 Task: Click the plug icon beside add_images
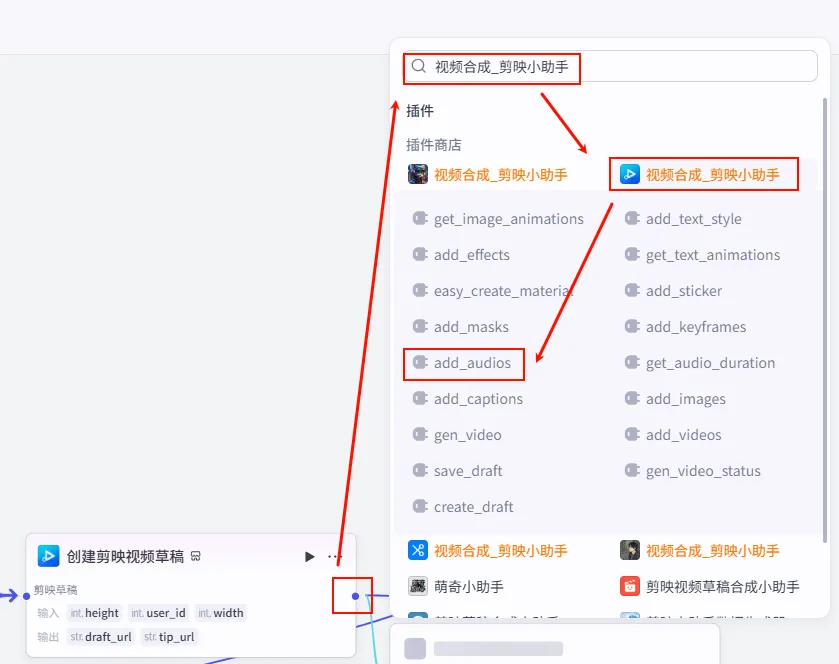point(632,398)
